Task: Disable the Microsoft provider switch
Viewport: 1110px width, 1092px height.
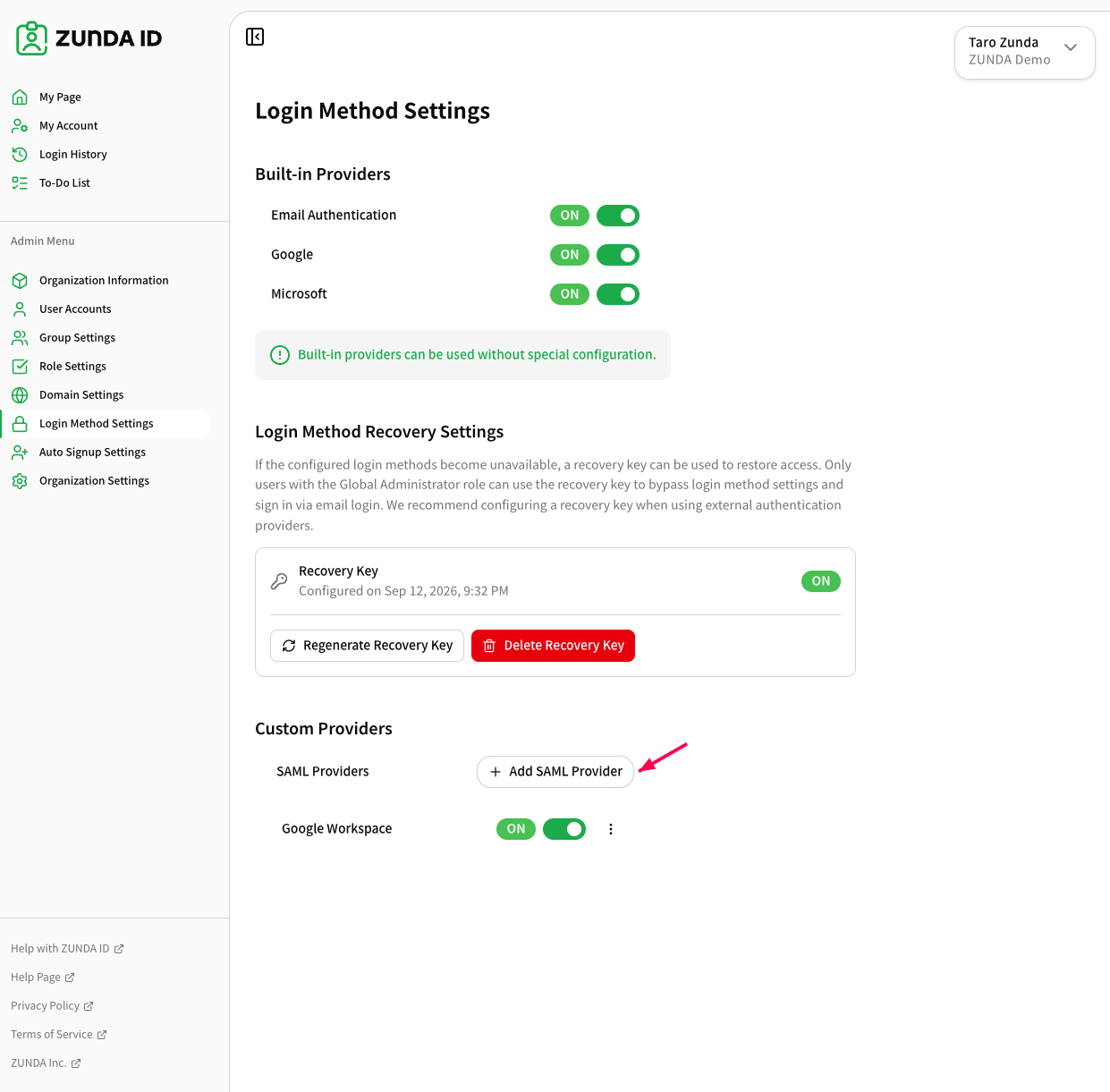Action: coord(618,294)
